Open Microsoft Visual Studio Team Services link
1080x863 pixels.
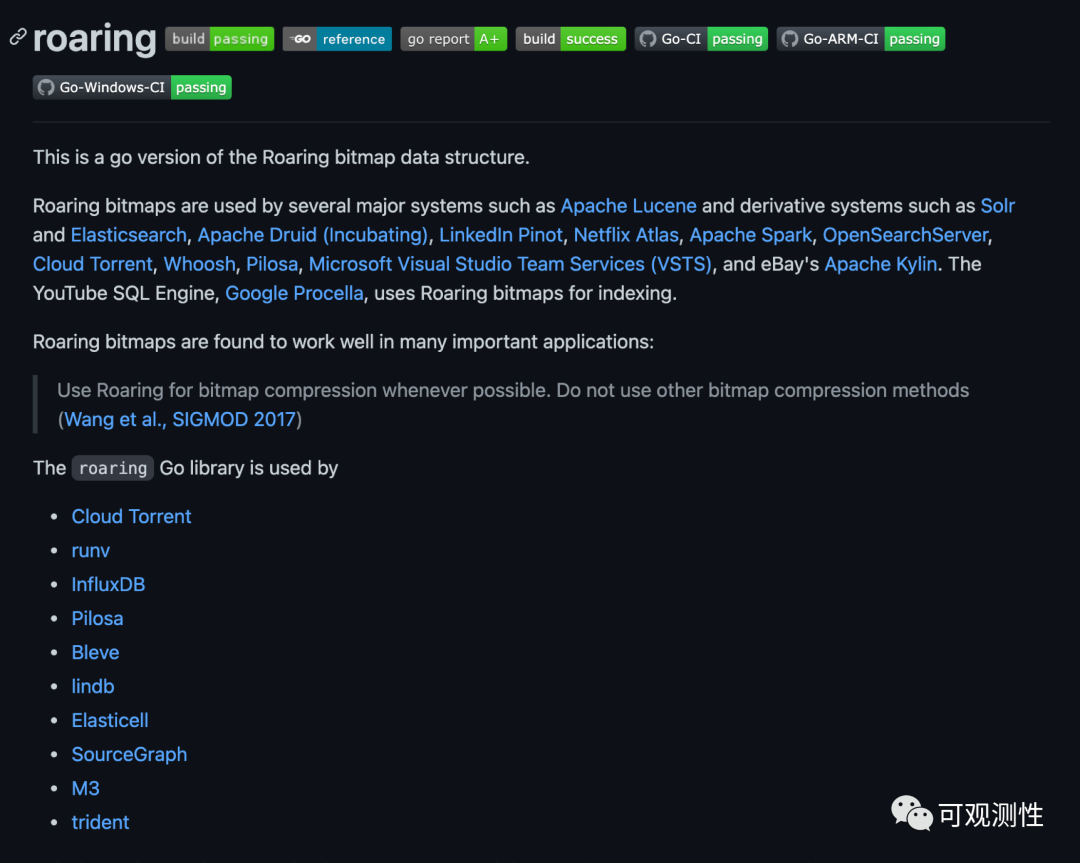pyautogui.click(x=510, y=264)
